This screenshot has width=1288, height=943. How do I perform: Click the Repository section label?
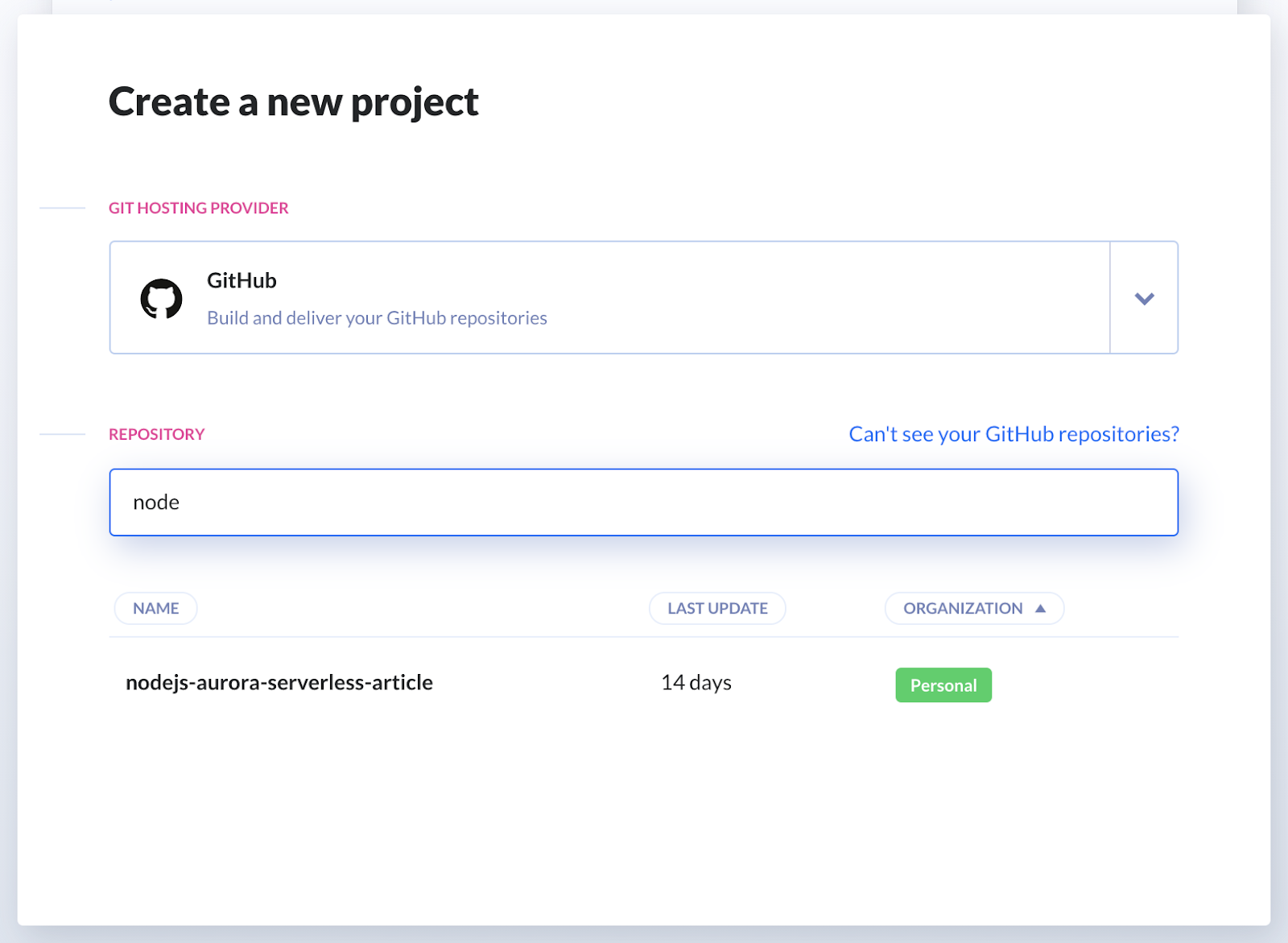[156, 434]
